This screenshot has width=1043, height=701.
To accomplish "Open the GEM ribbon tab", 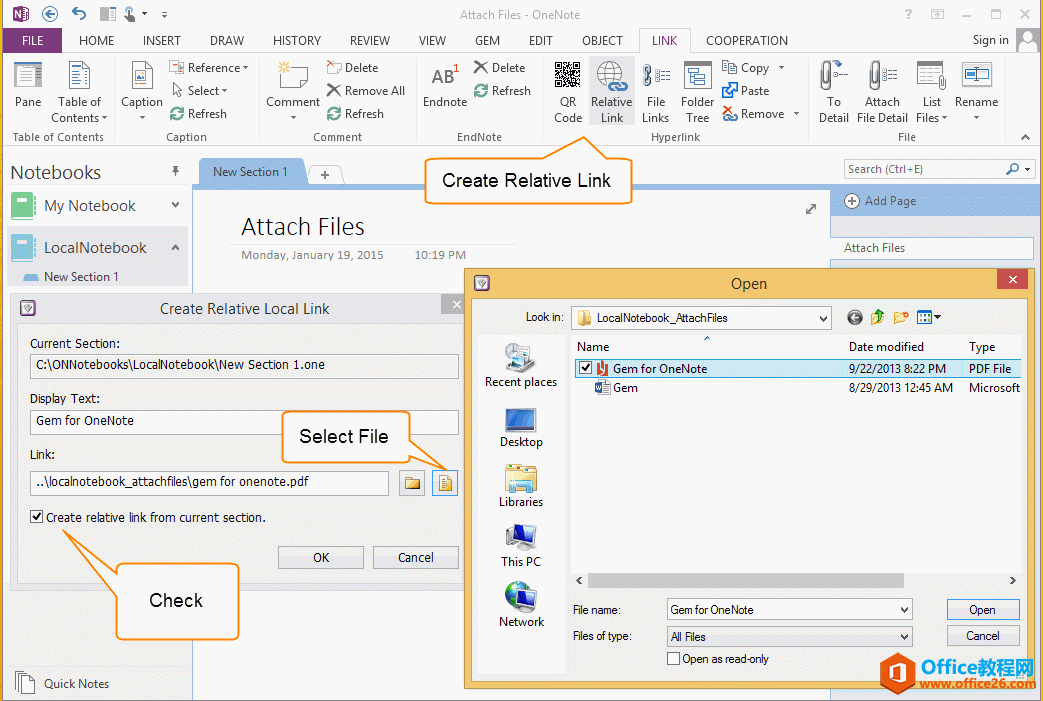I will point(487,41).
